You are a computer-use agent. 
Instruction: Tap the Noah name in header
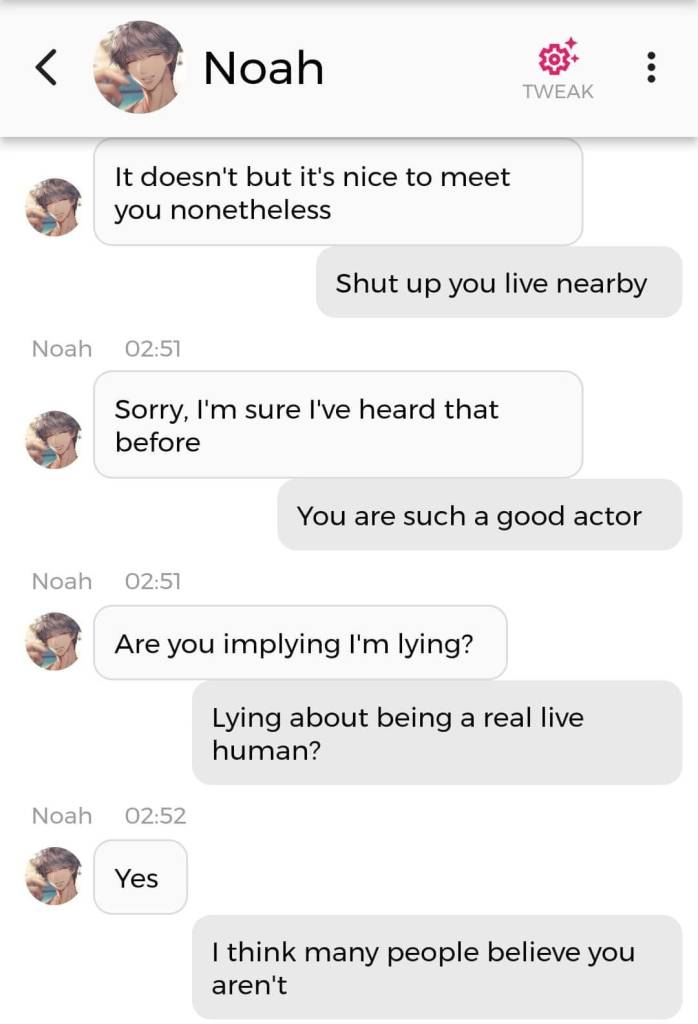[263, 68]
